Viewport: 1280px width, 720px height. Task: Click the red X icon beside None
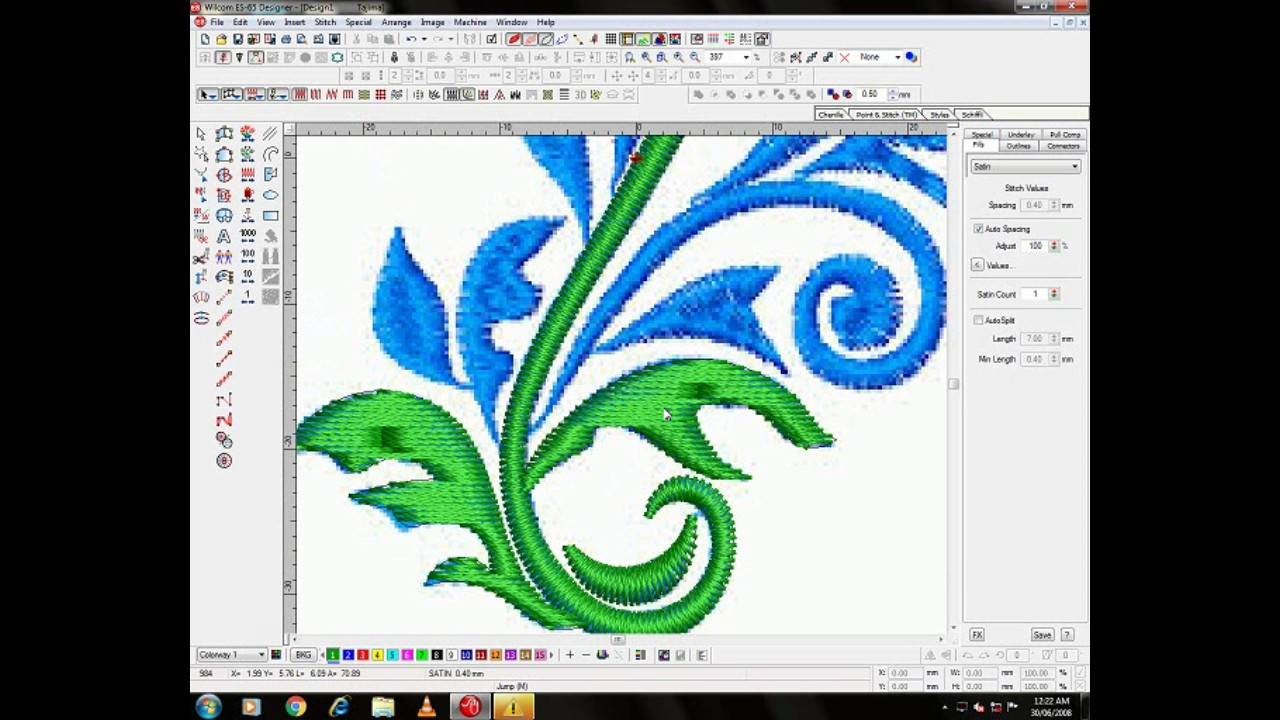coord(845,57)
